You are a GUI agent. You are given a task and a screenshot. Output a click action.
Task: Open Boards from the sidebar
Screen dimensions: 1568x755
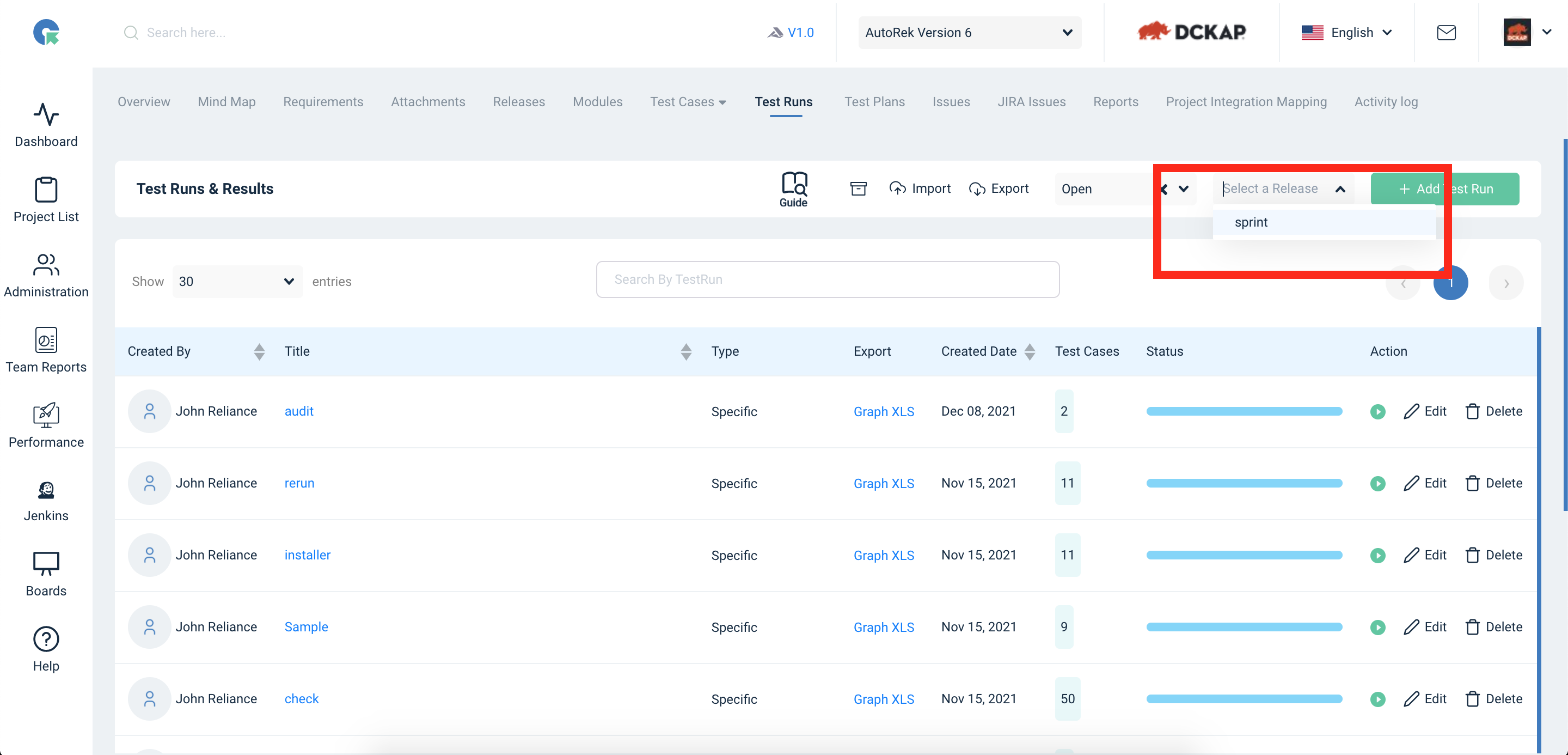[x=46, y=574]
